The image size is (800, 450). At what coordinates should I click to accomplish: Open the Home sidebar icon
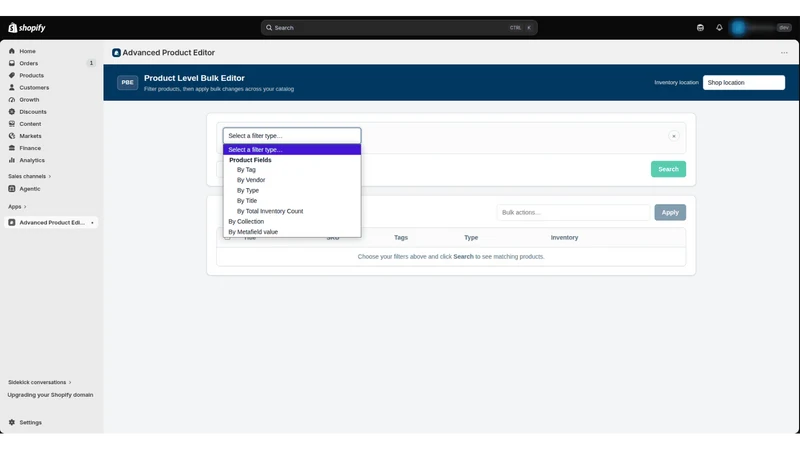[x=12, y=51]
